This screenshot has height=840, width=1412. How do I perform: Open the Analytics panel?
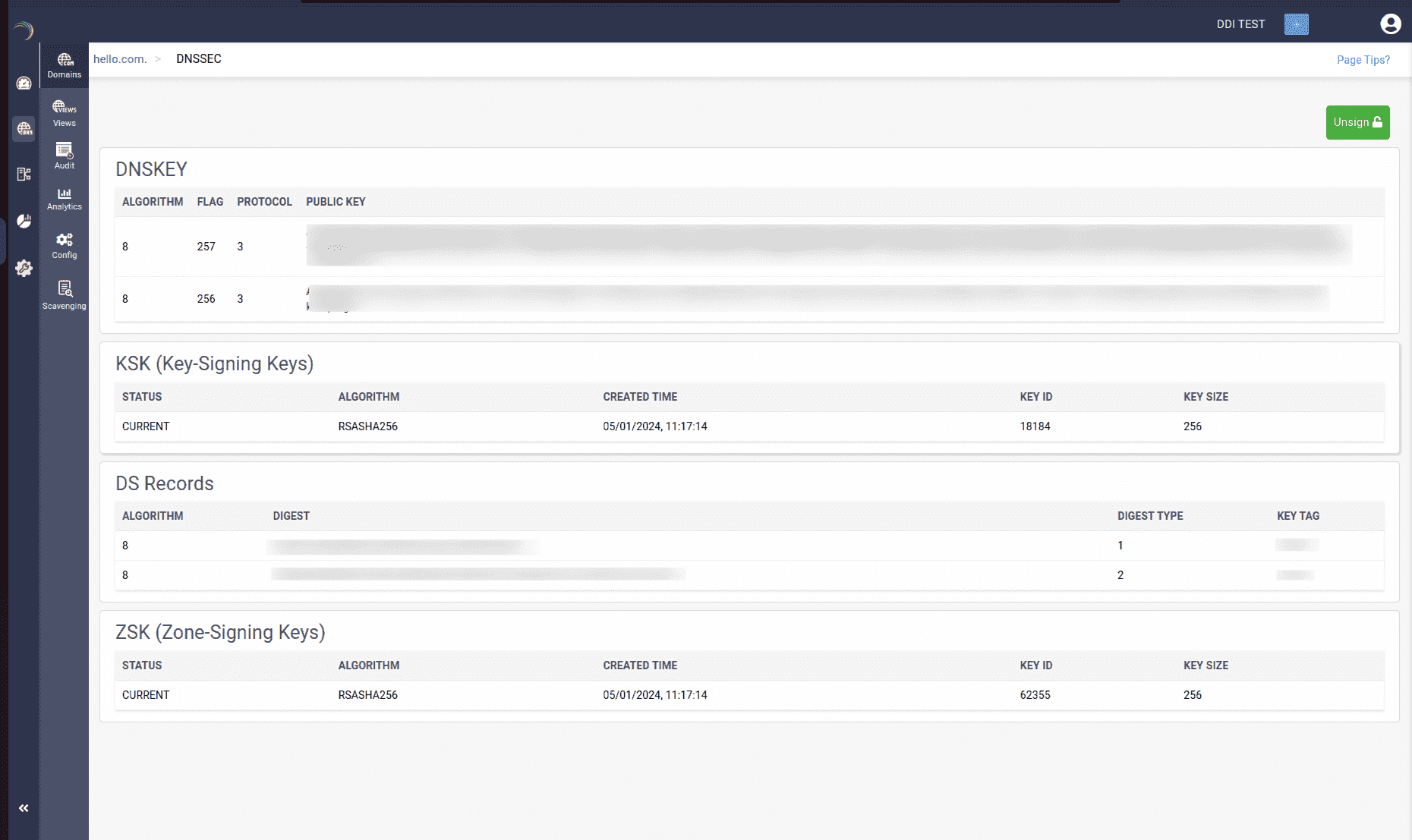64,198
